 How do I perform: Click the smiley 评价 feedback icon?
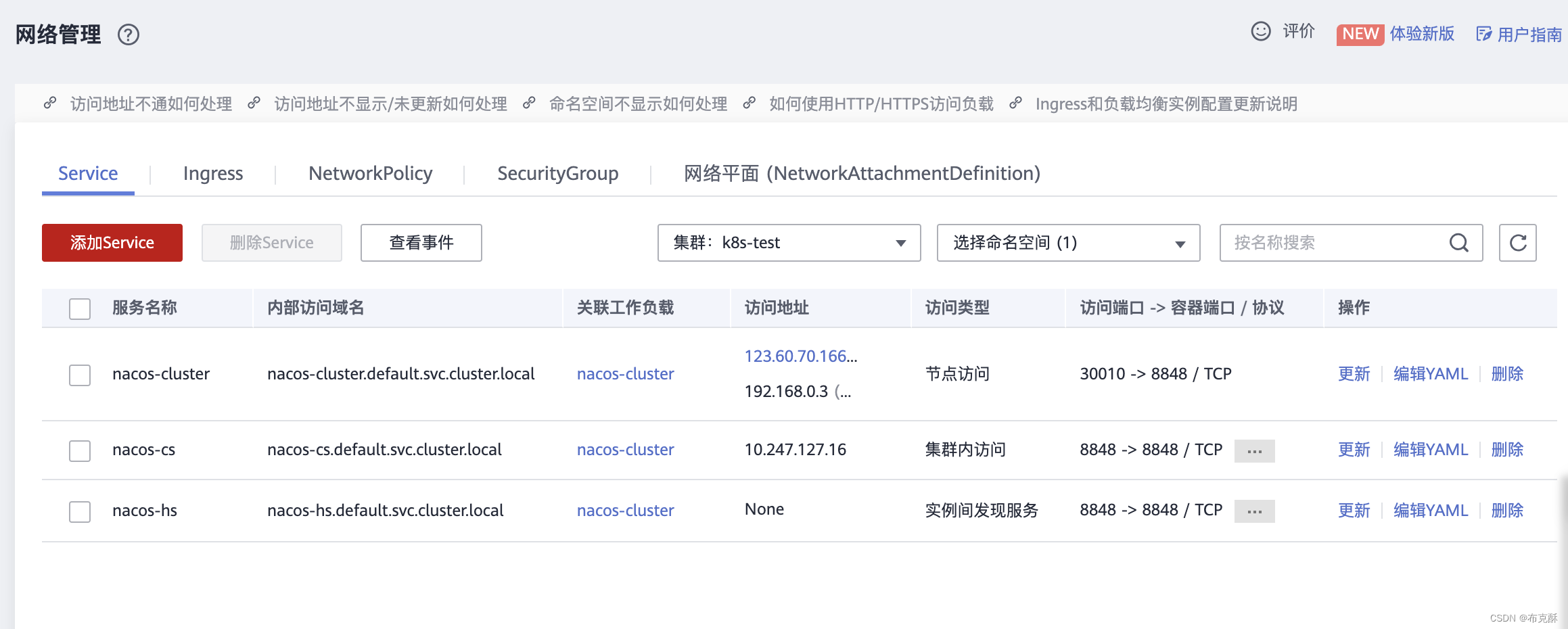click(1261, 32)
